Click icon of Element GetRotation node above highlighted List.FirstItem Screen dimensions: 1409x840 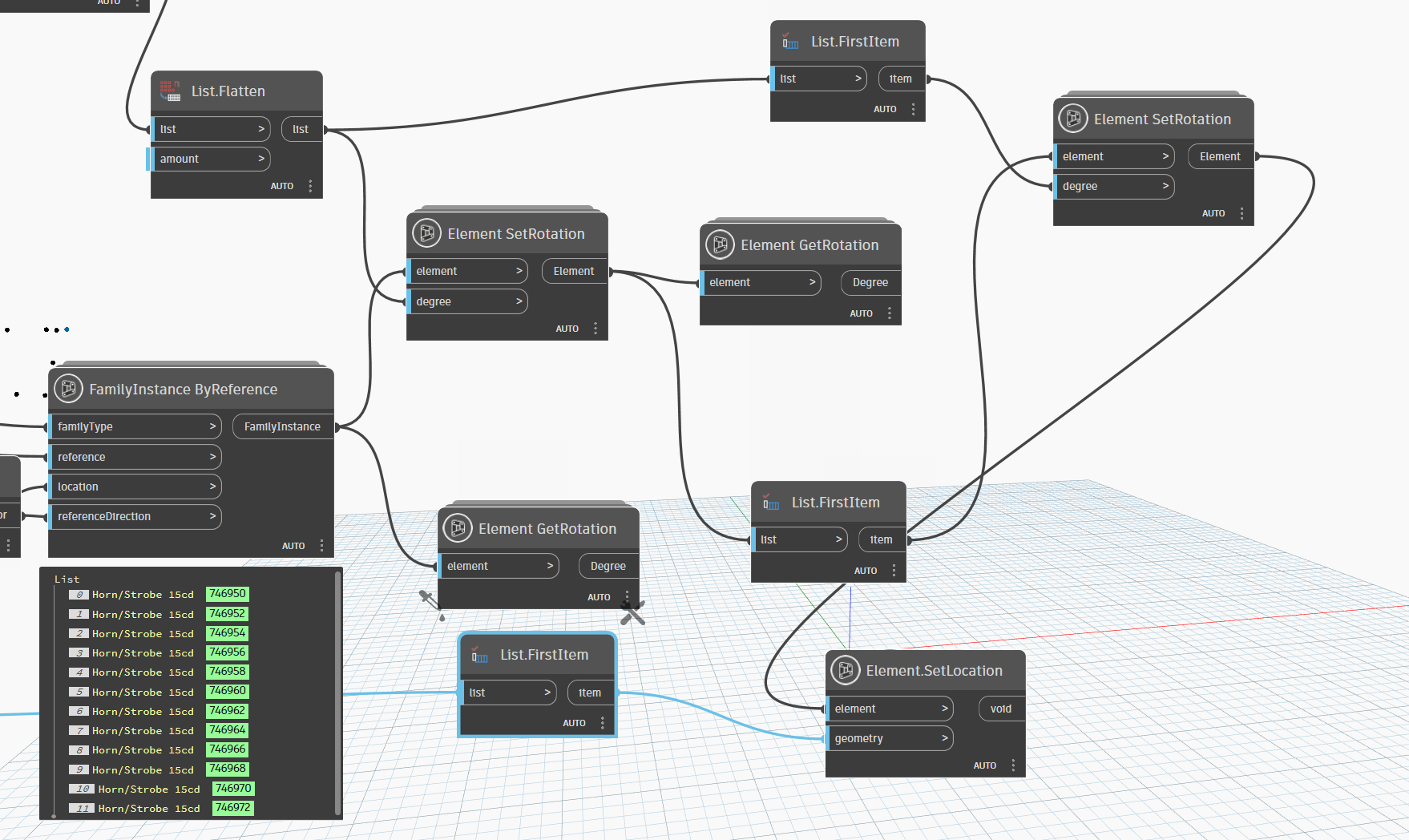pos(458,528)
